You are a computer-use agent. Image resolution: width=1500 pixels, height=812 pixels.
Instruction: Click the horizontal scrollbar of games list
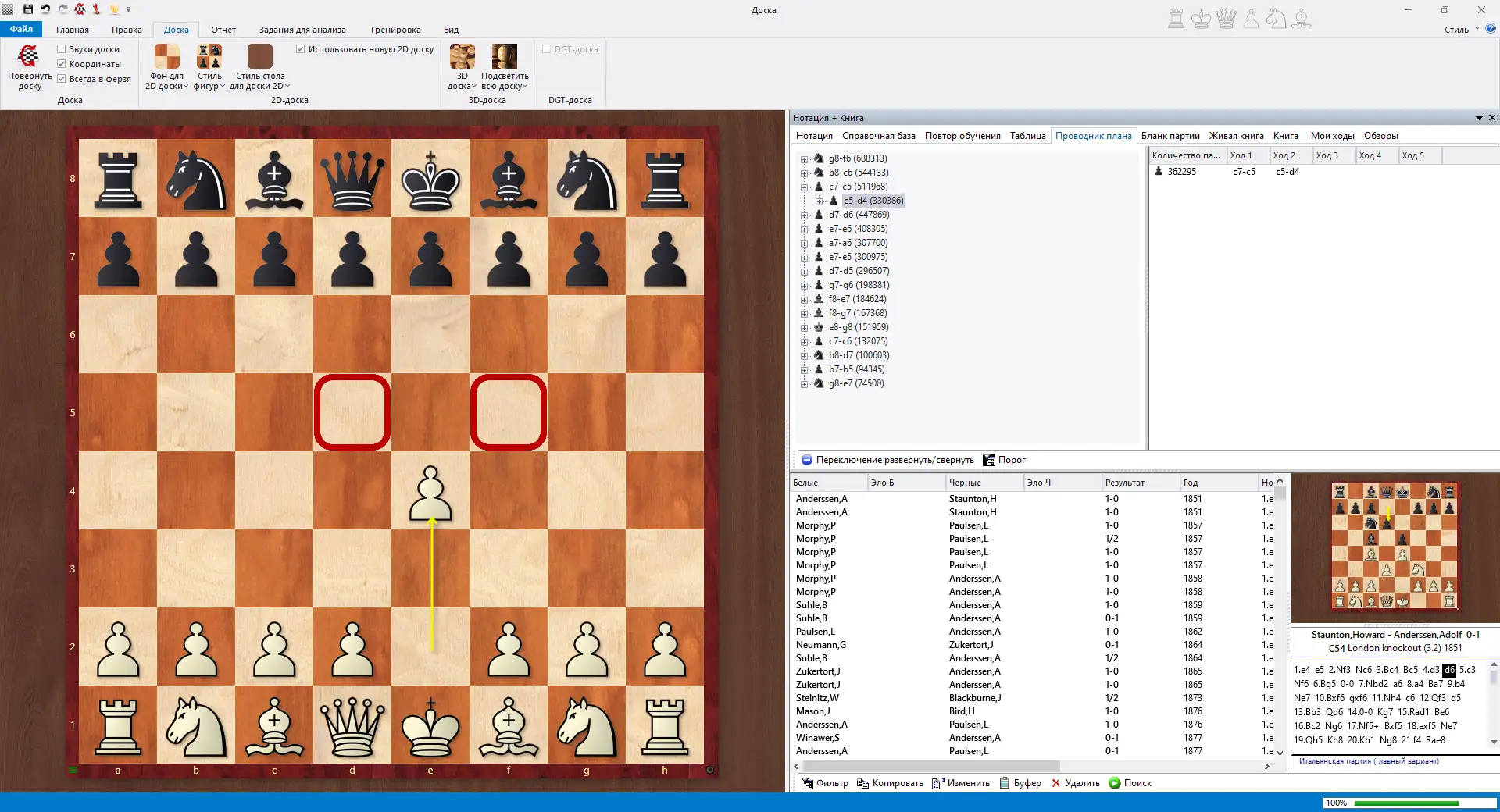937,767
